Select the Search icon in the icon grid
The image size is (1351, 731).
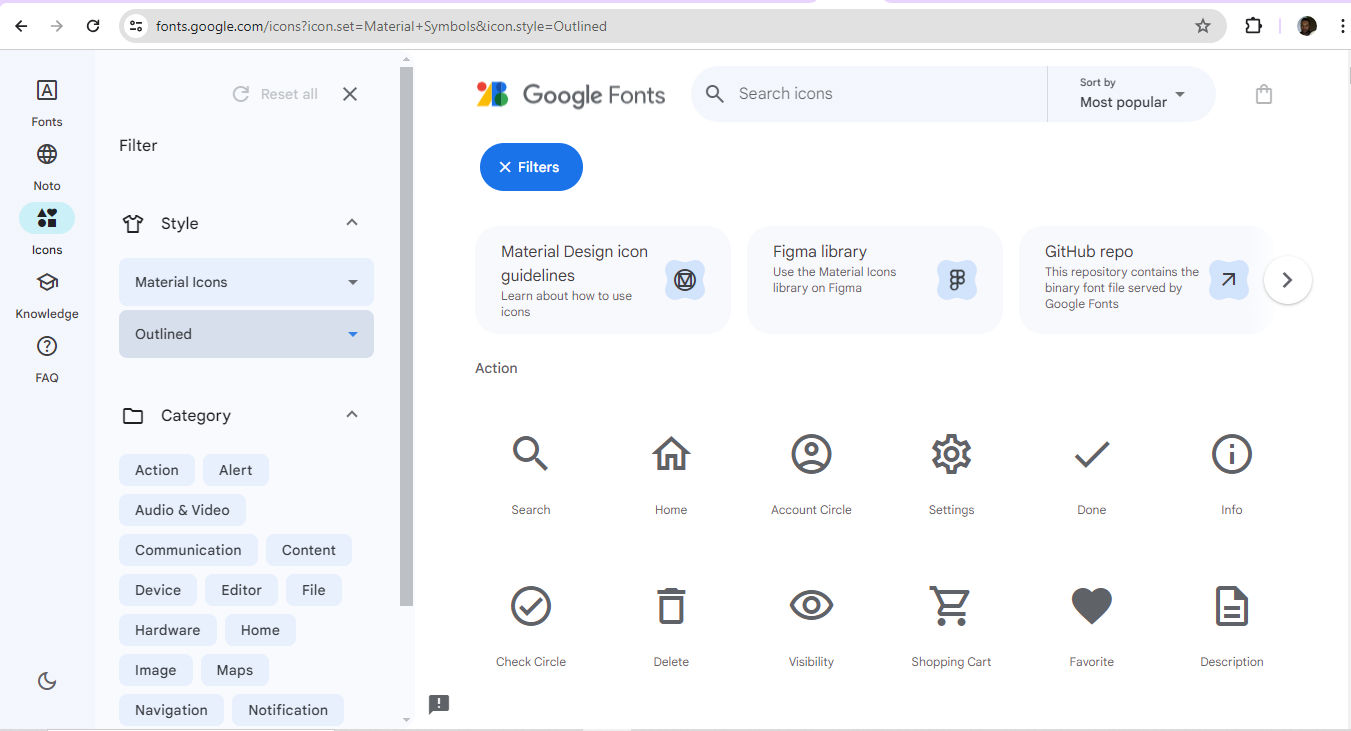click(530, 453)
